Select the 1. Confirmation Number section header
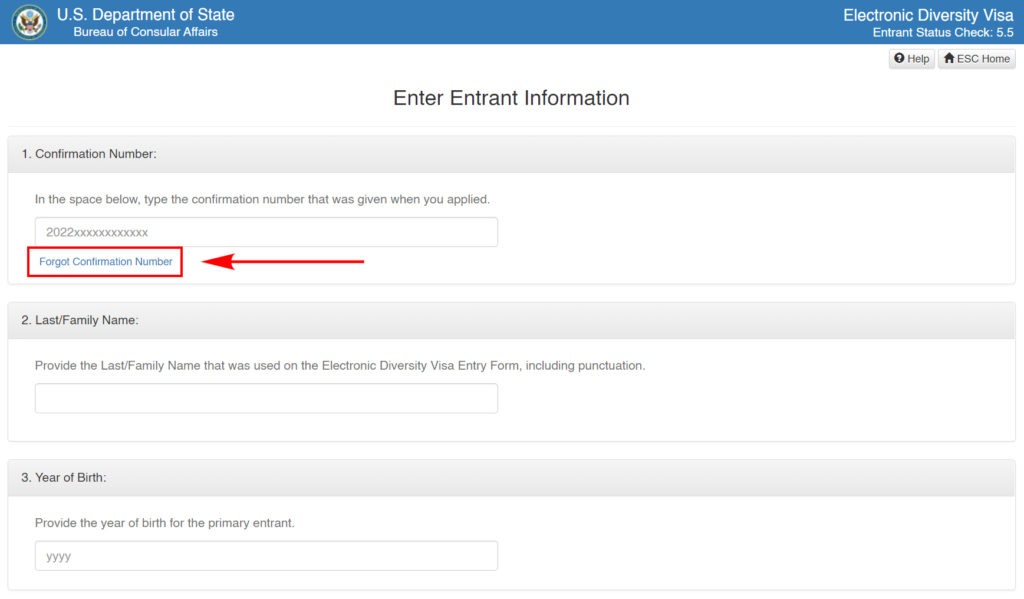Viewport: 1024px width, 599px height. pos(511,154)
